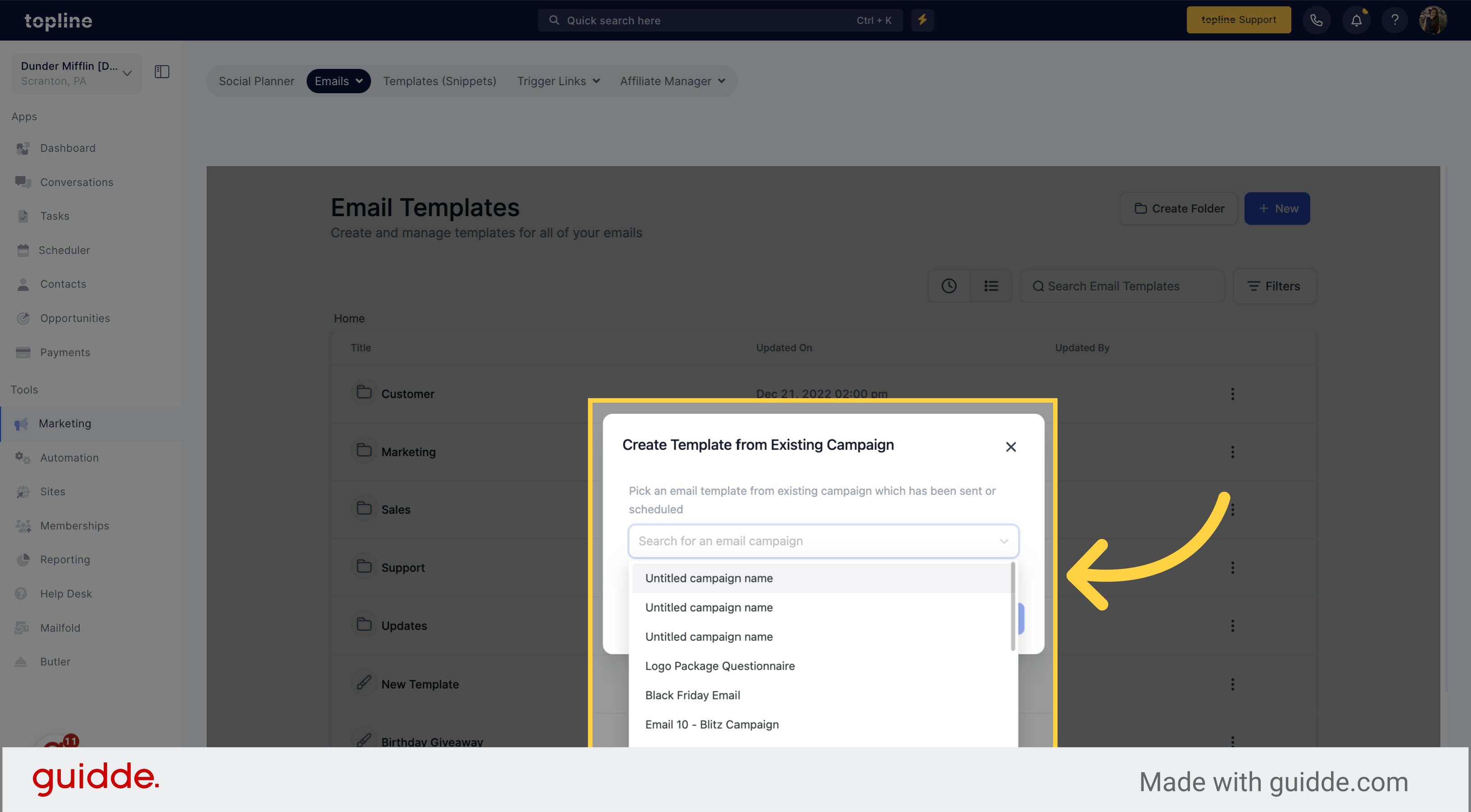The width and height of the screenshot is (1471, 812).
Task: Click the lightning bolt quick actions icon
Action: coord(922,20)
